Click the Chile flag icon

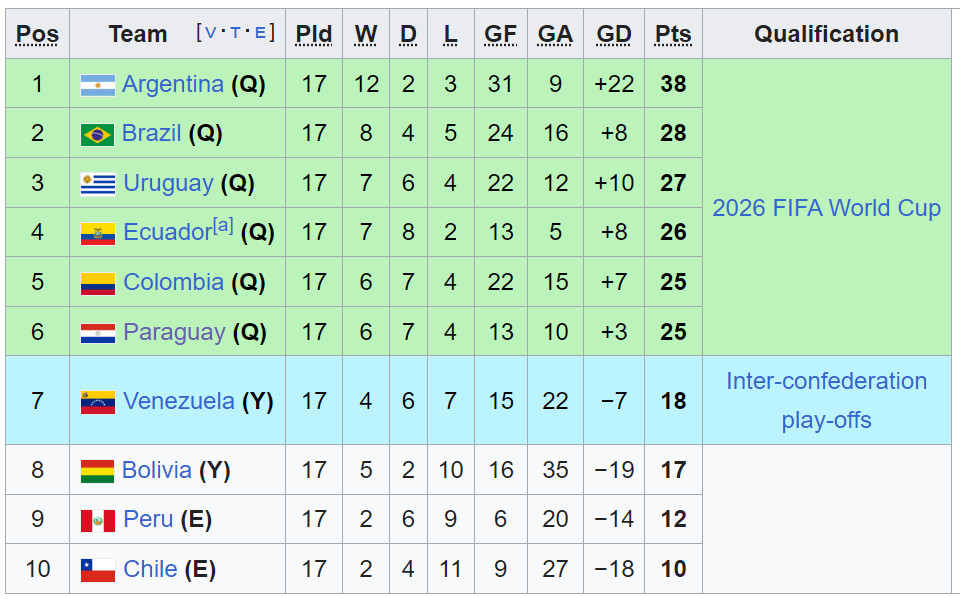(x=98, y=570)
